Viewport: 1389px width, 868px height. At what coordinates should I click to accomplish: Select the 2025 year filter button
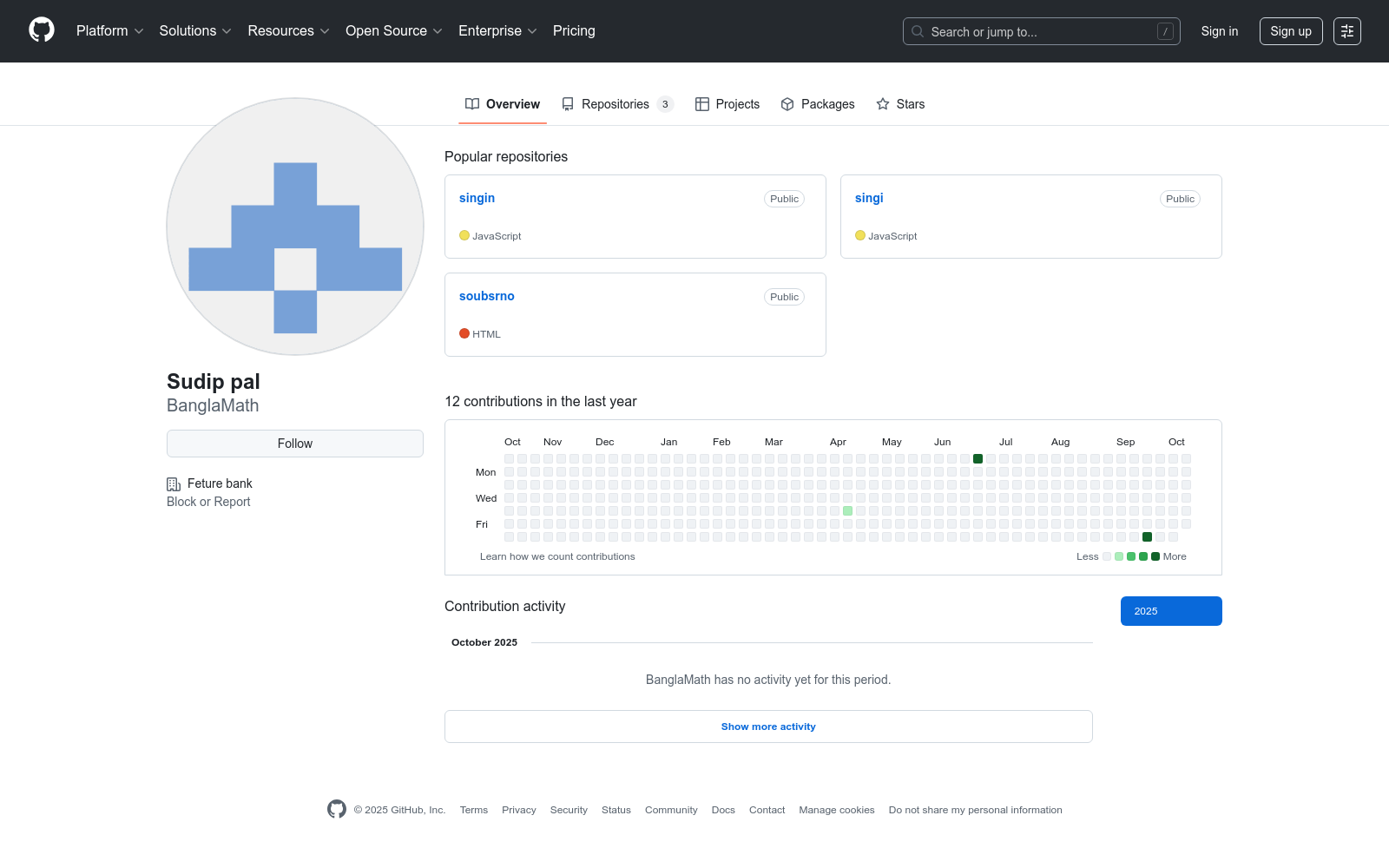(1171, 611)
